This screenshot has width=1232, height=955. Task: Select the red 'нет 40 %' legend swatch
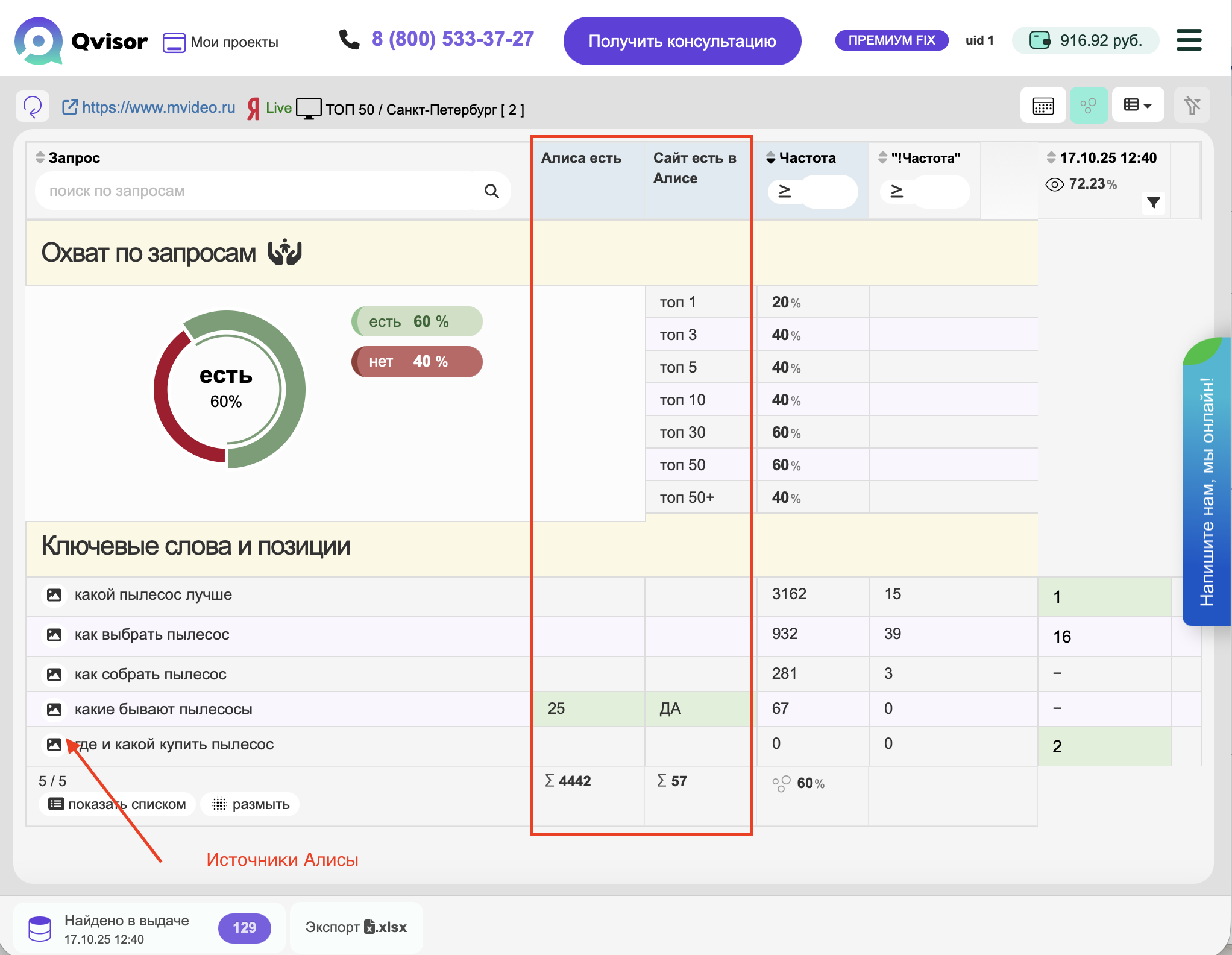tap(416, 362)
